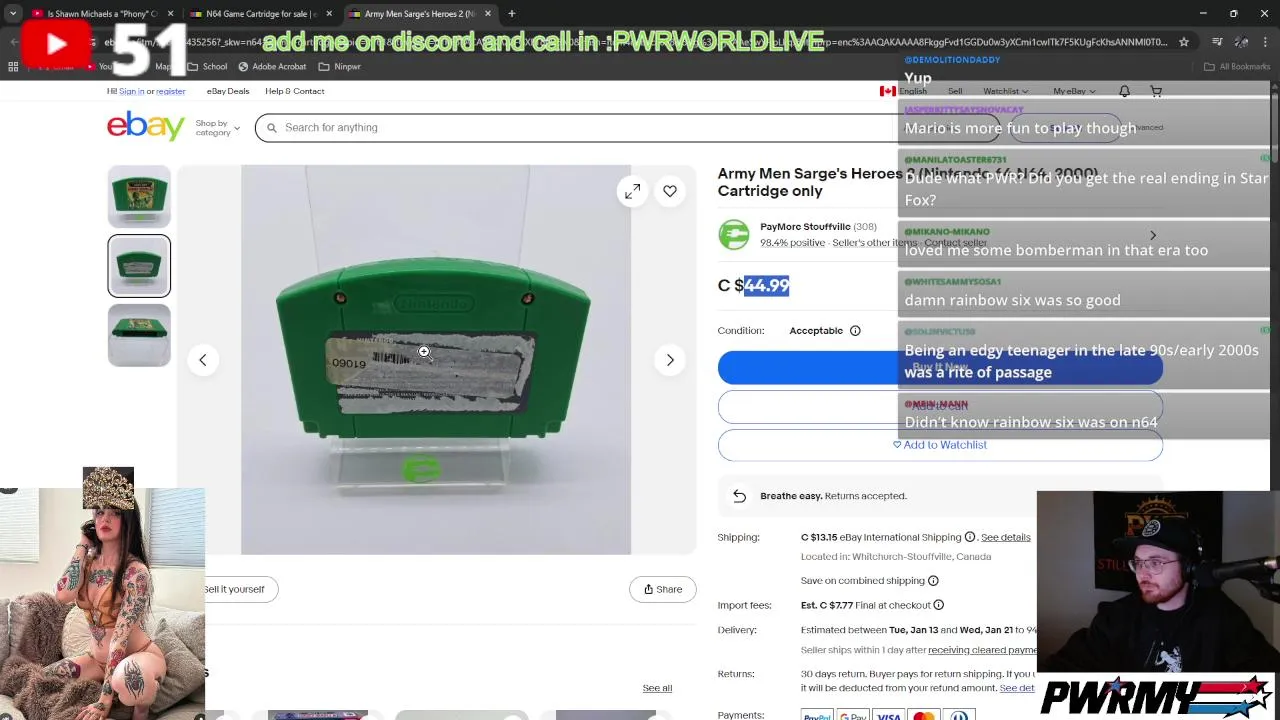This screenshot has height=720, width=1280.
Task: Click the Canada flag language selector
Action: [903, 91]
